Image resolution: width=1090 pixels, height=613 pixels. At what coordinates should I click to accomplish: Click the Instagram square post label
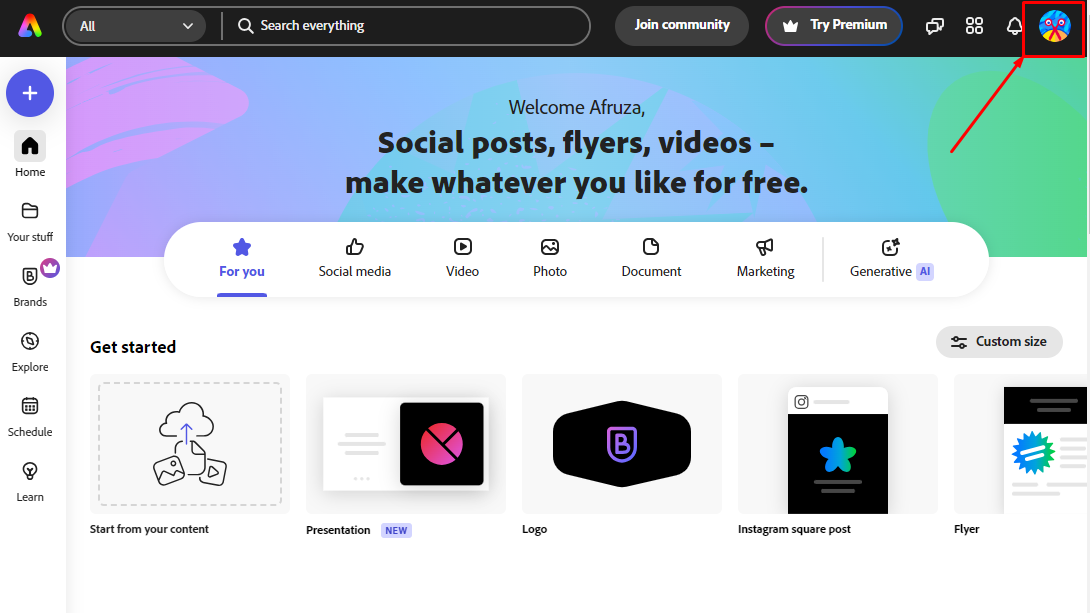794,529
